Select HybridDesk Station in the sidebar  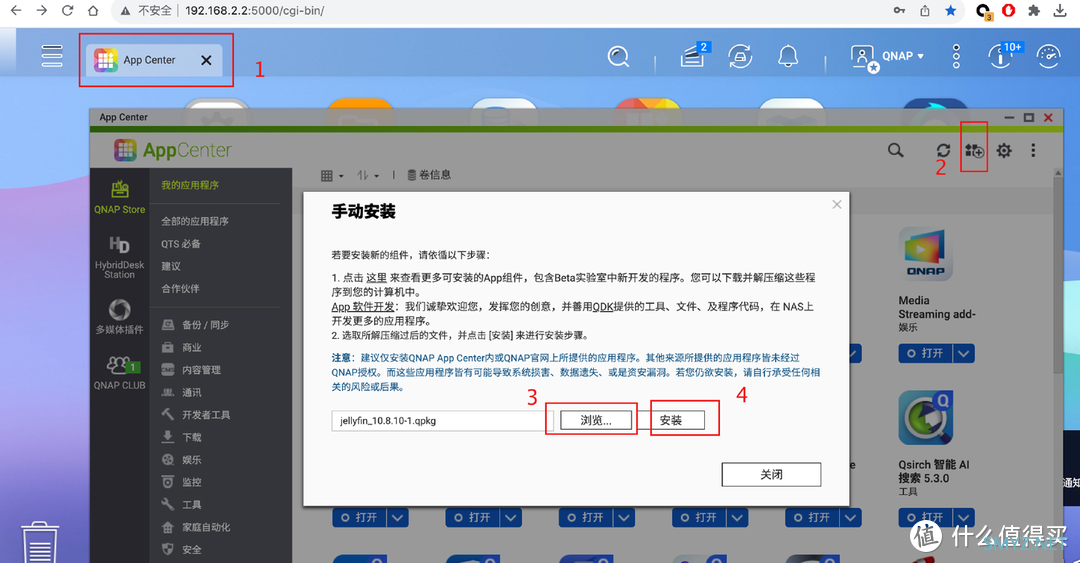click(120, 258)
